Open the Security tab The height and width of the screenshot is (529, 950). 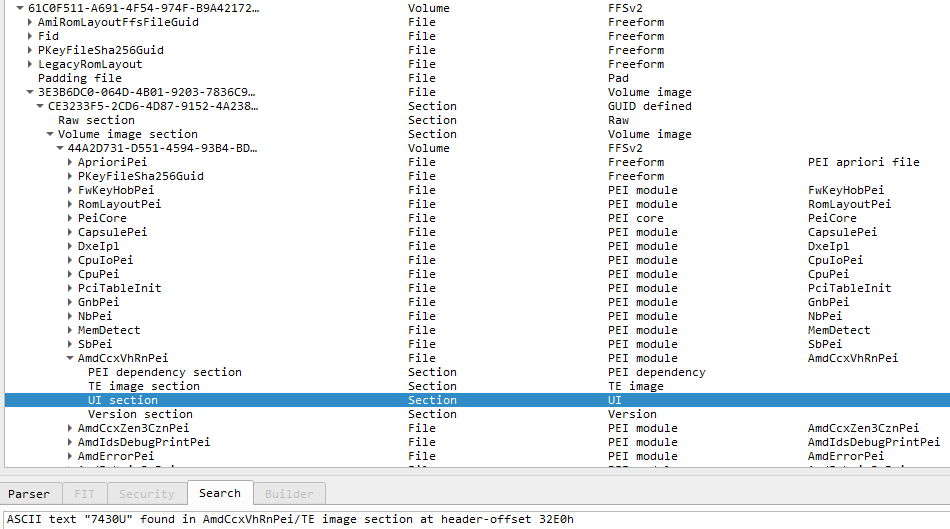click(146, 493)
